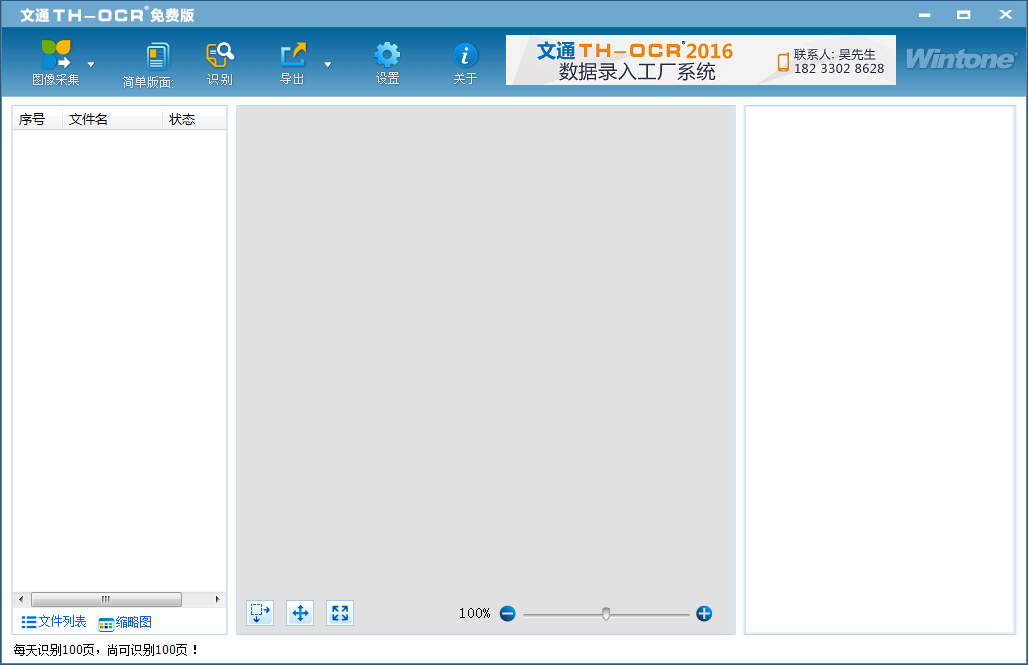This screenshot has width=1028, height=665.
Task: Open the 导出 dropdown arrow menu
Action: tap(327, 62)
